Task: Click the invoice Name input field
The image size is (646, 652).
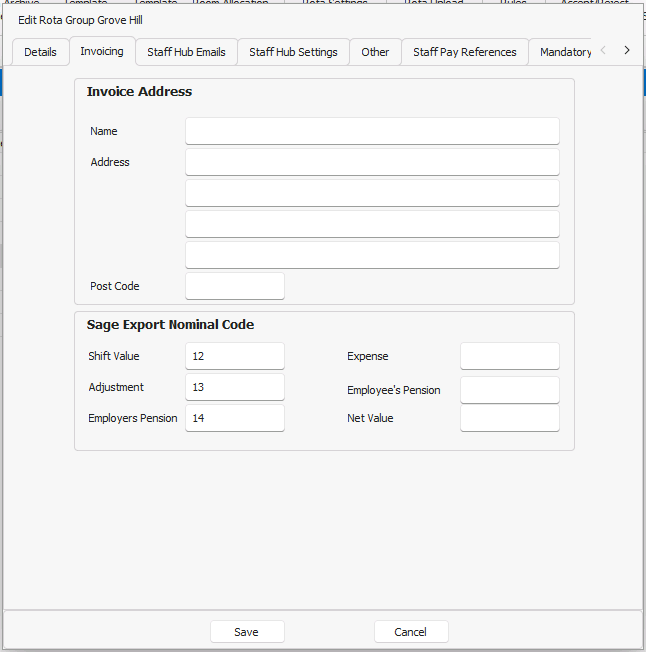Action: click(x=372, y=131)
